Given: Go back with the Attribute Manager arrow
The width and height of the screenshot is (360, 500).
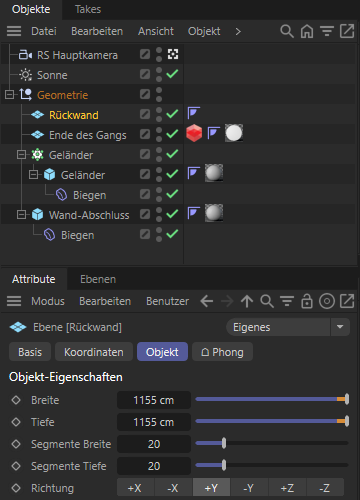Looking at the screenshot, I should [x=207, y=301].
